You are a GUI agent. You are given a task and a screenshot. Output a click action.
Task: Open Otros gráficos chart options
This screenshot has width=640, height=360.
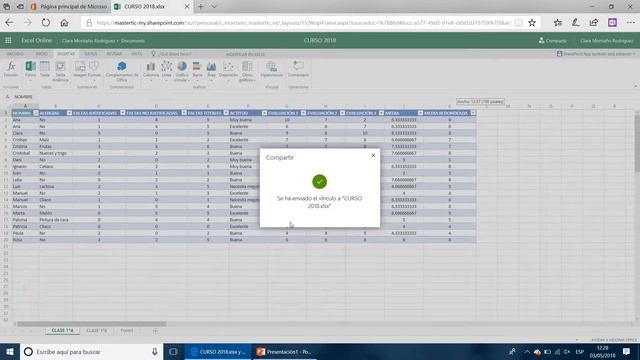pyautogui.click(x=247, y=71)
